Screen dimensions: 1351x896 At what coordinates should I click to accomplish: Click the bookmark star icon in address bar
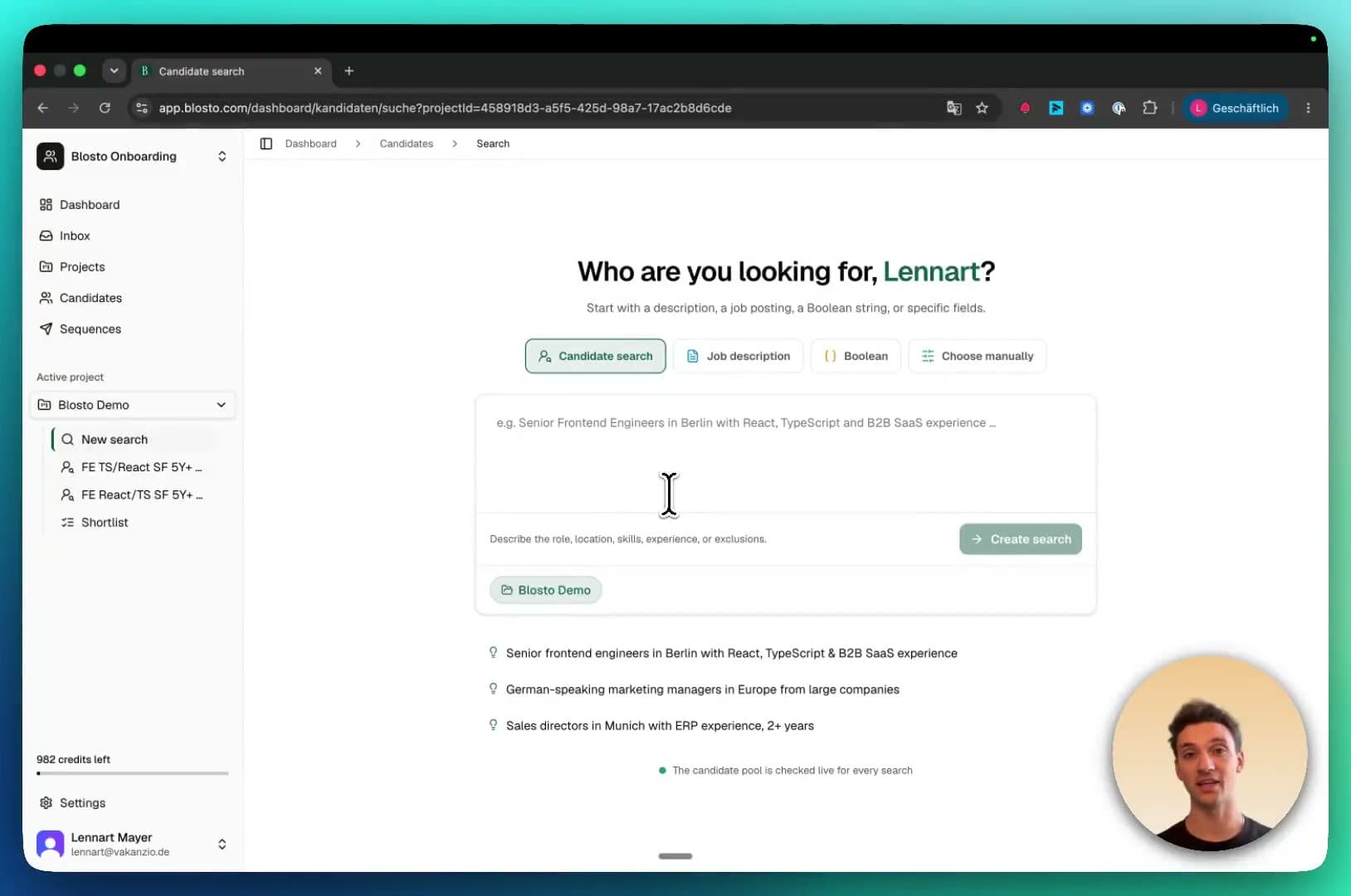[982, 108]
